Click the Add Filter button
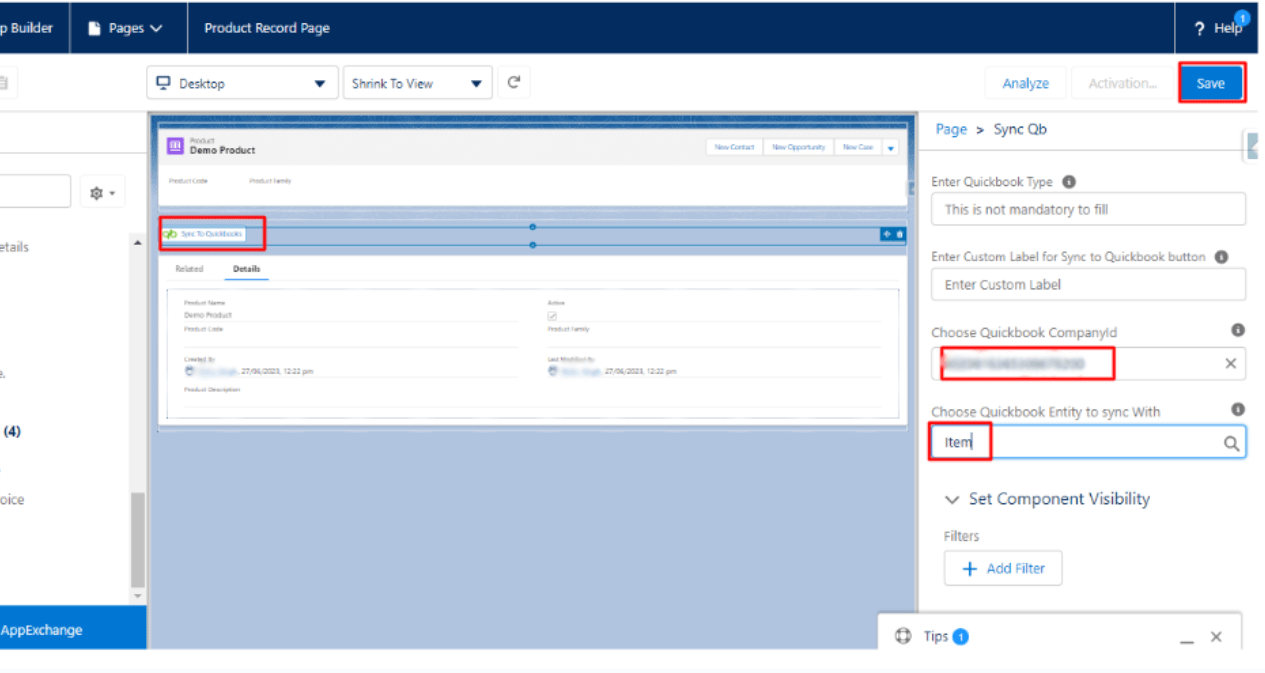Viewport: 1265px width, 673px height. [x=1003, y=568]
